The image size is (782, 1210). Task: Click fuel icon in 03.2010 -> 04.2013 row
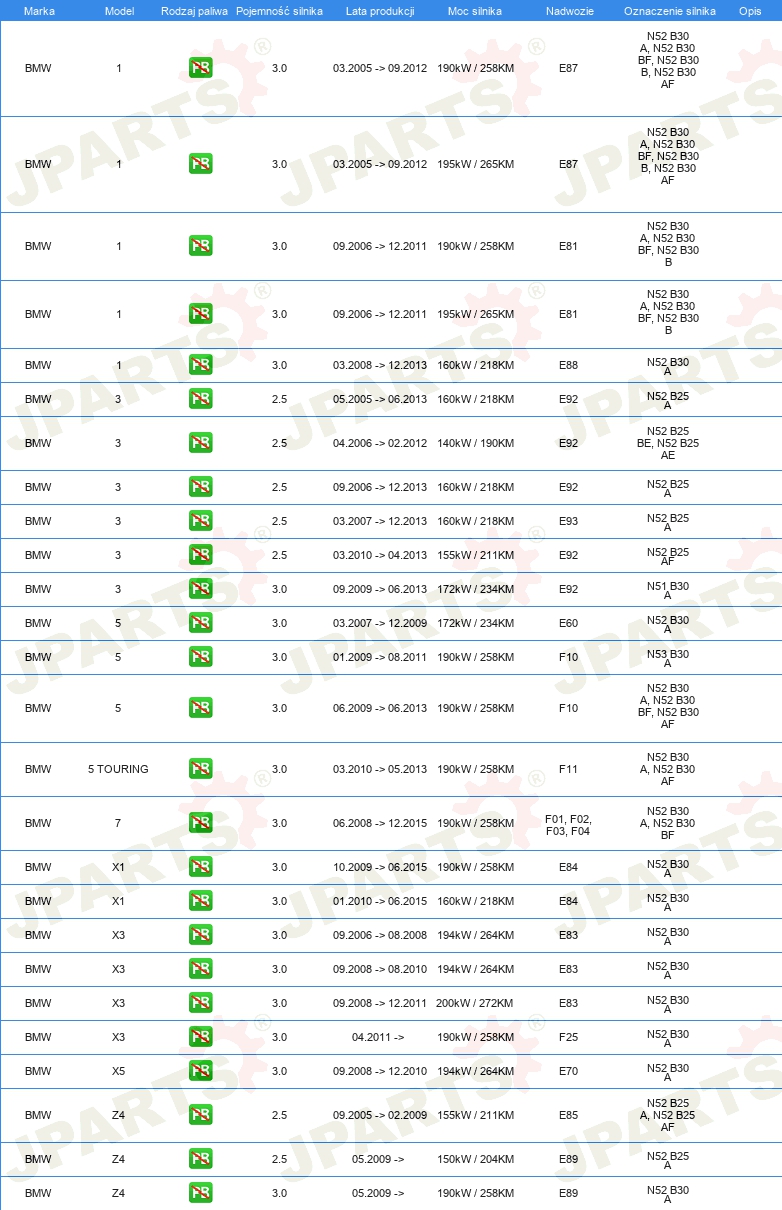click(x=200, y=555)
